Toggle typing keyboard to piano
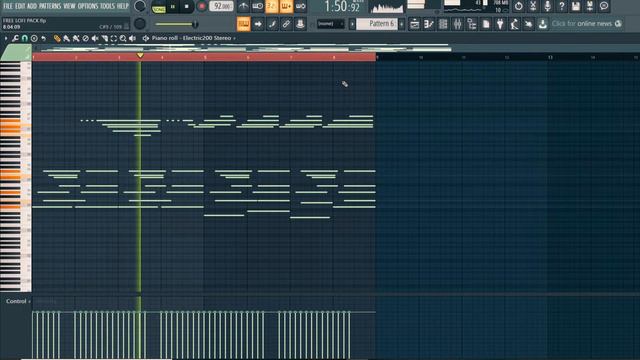The image size is (640, 360). pyautogui.click(x=244, y=24)
